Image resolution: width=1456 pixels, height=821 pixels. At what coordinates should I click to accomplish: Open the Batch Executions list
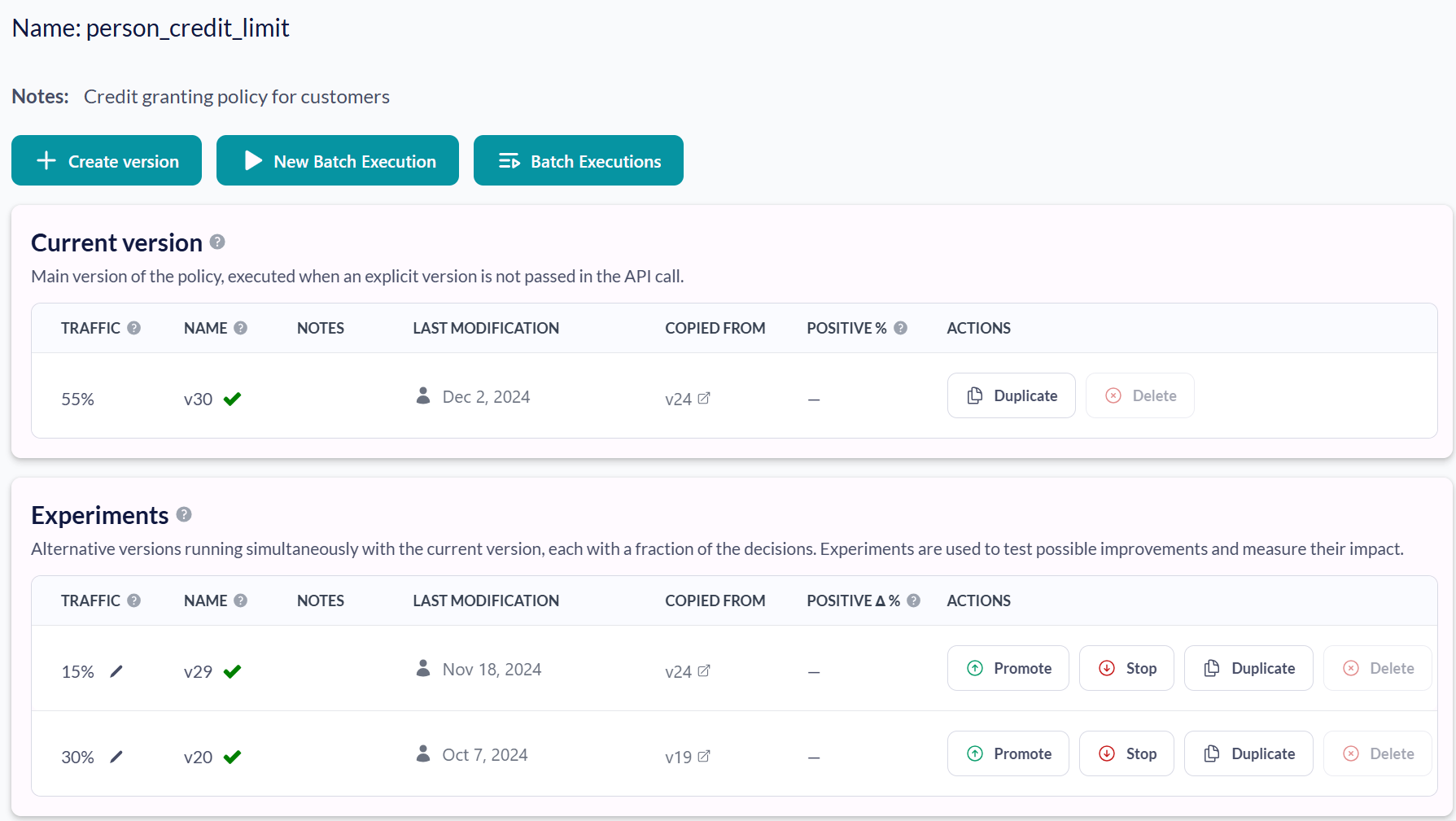pos(579,160)
